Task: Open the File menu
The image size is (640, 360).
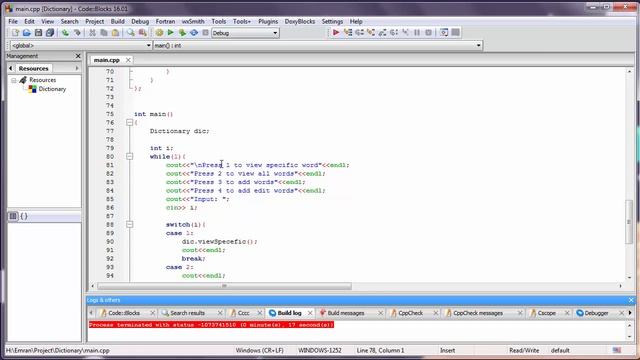Action: (x=13, y=21)
